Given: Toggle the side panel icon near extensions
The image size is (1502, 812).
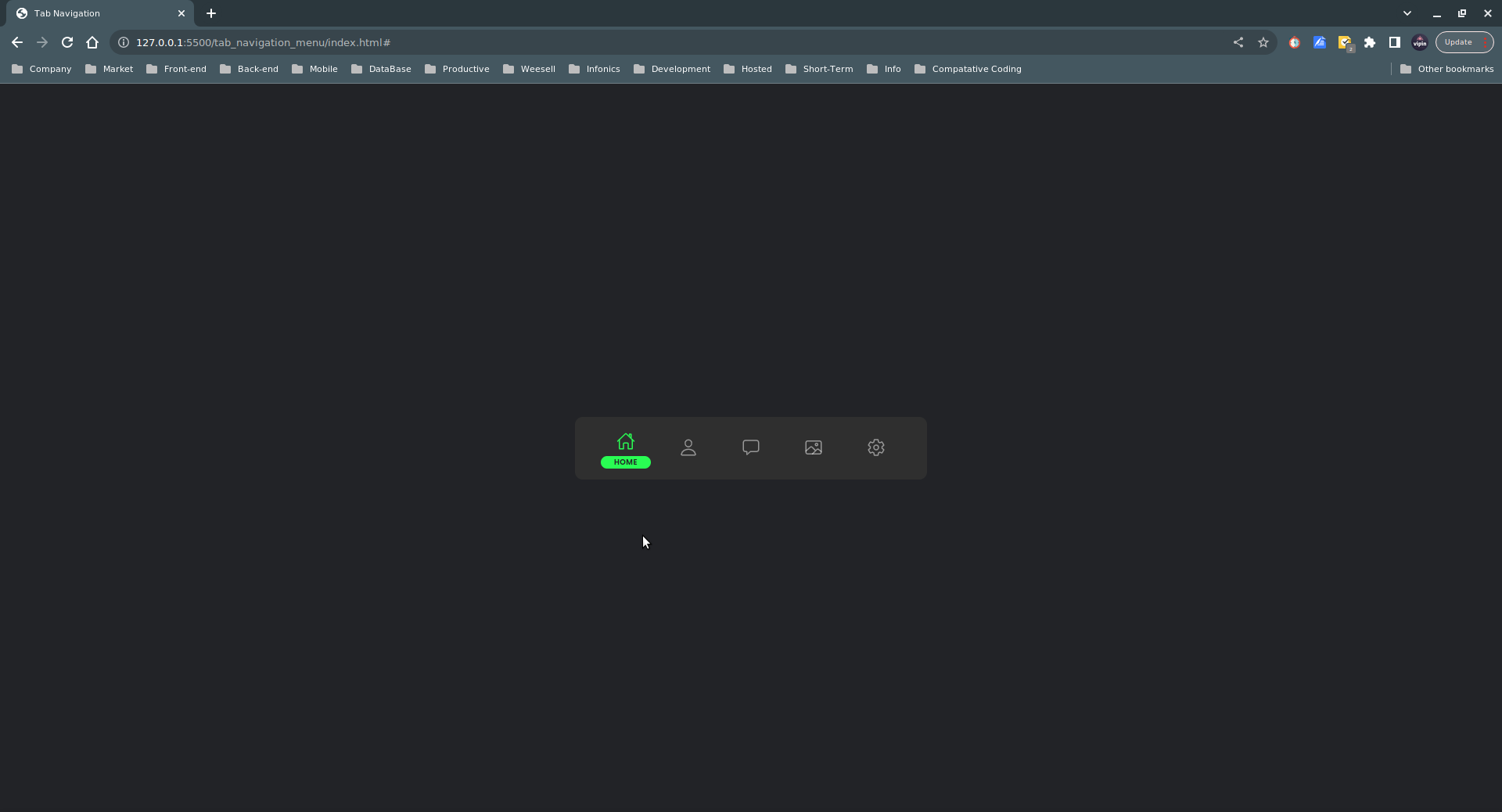Looking at the screenshot, I should click(1395, 42).
